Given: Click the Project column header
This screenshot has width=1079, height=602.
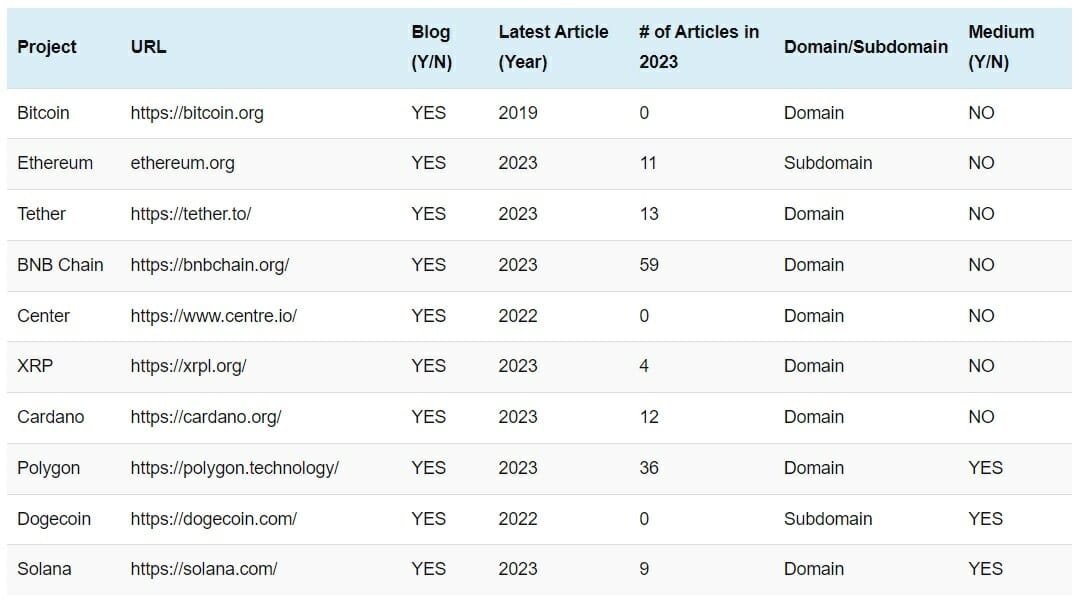Looking at the screenshot, I should click(x=47, y=47).
